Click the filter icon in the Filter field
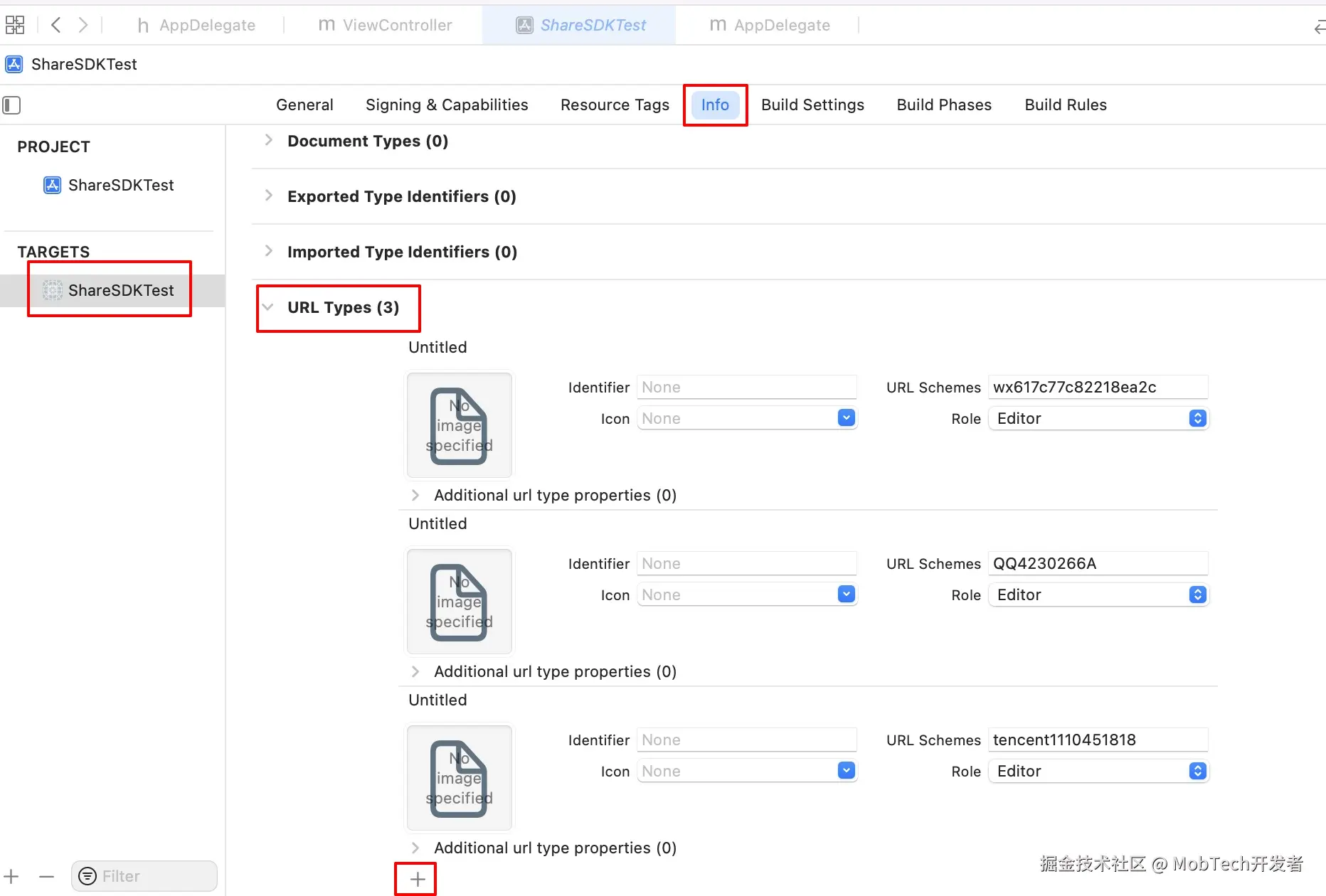The height and width of the screenshot is (896, 1326). 87,876
